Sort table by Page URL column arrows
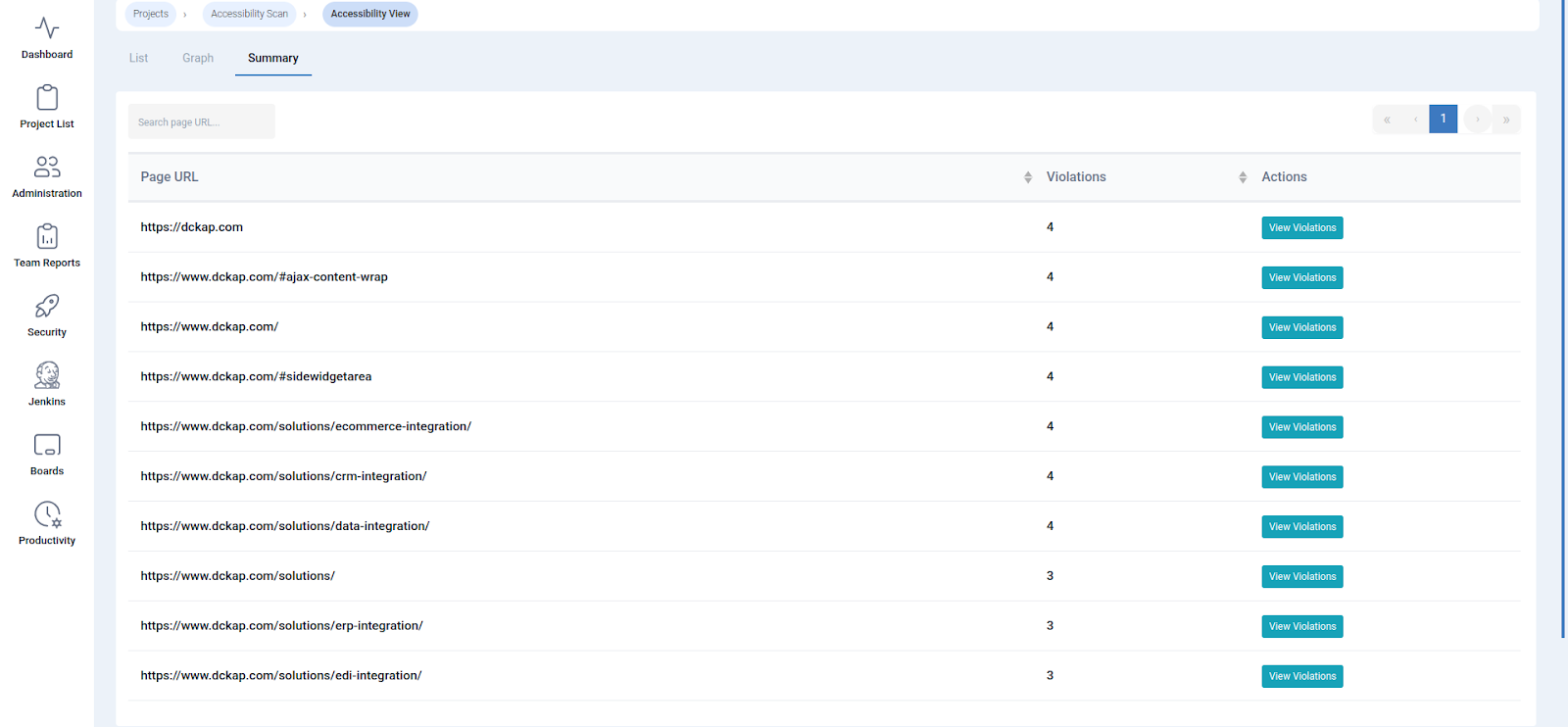 [1027, 177]
